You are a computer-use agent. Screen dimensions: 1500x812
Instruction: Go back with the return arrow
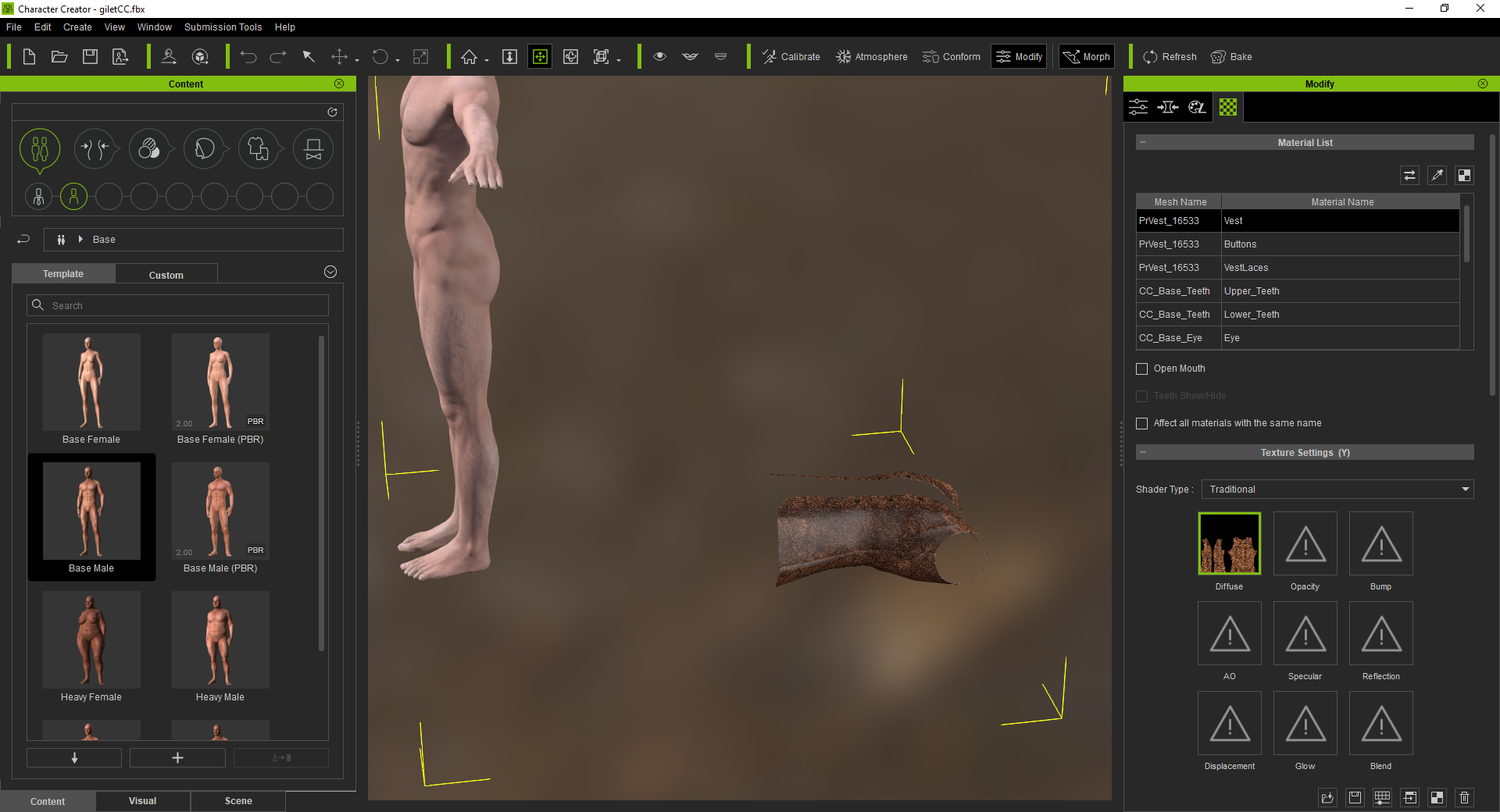(23, 239)
